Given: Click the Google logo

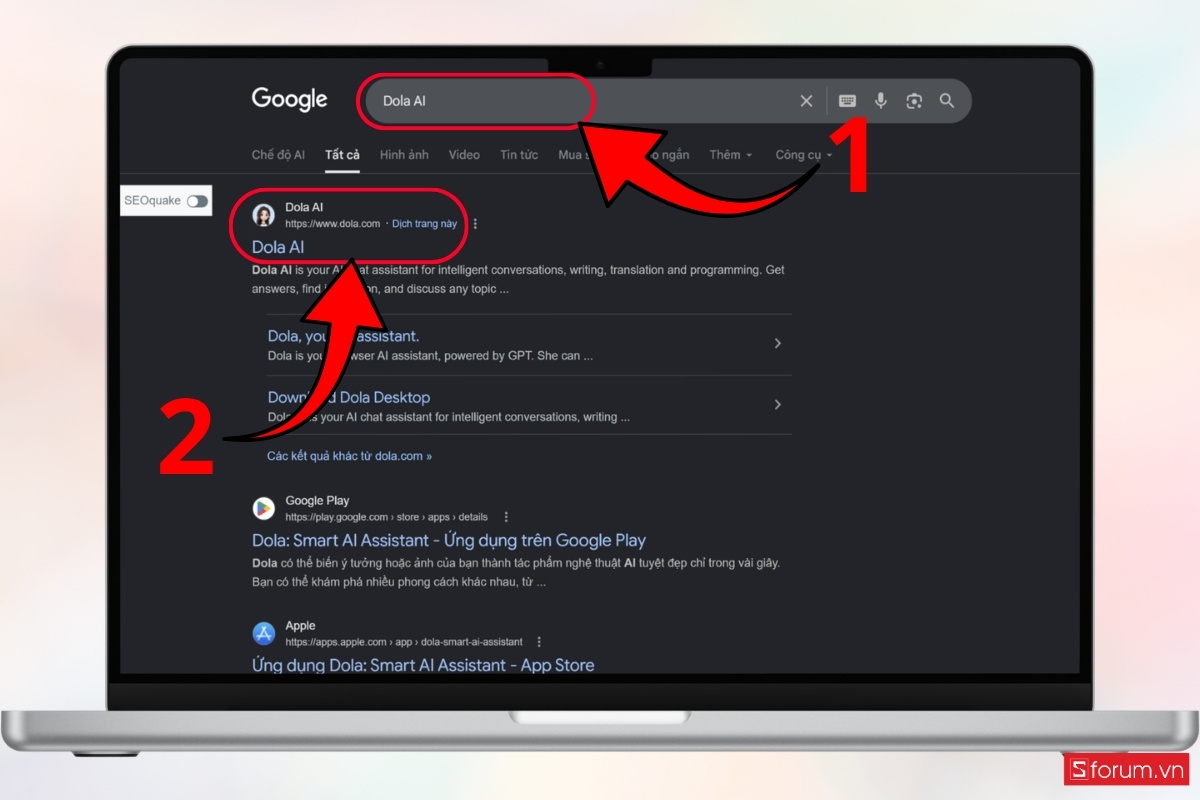Looking at the screenshot, I should [289, 100].
